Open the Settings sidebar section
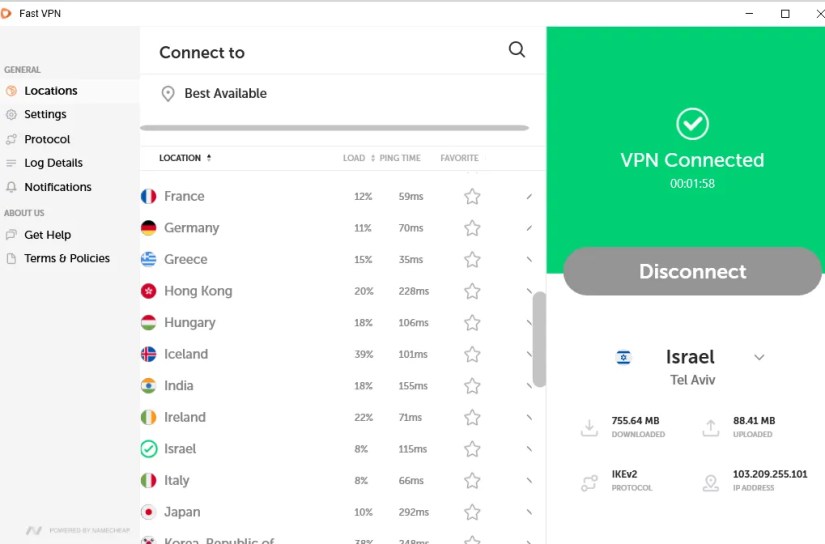 [45, 115]
